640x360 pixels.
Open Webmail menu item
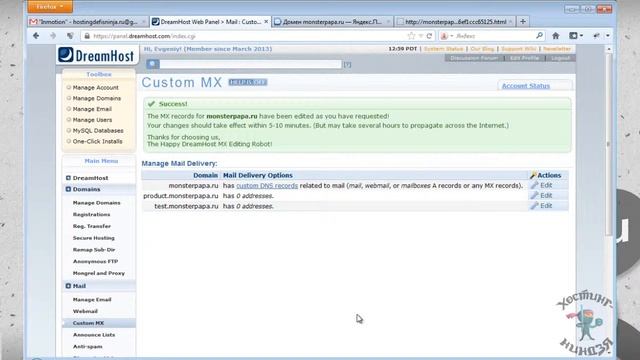(85, 311)
